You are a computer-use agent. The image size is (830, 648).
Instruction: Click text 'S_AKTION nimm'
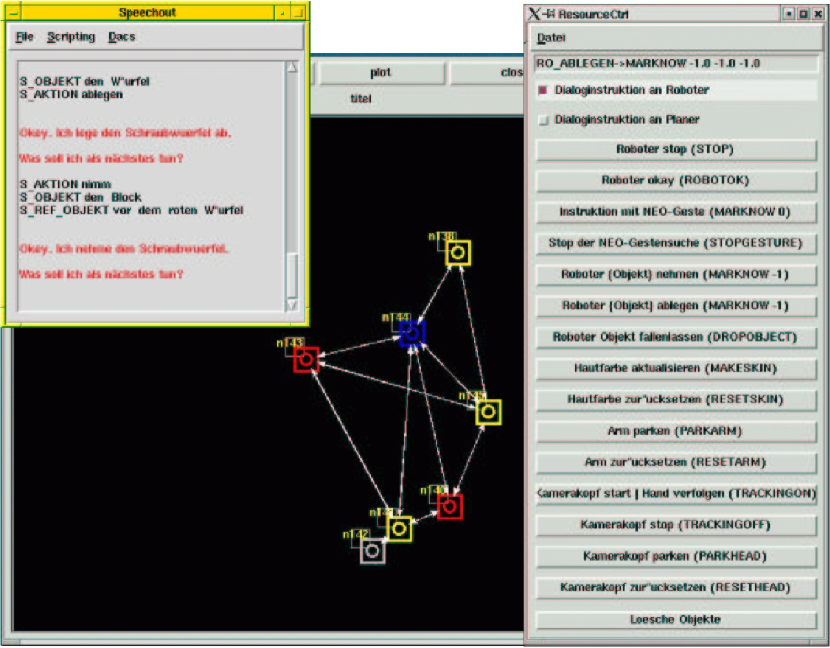pyautogui.click(x=66, y=184)
